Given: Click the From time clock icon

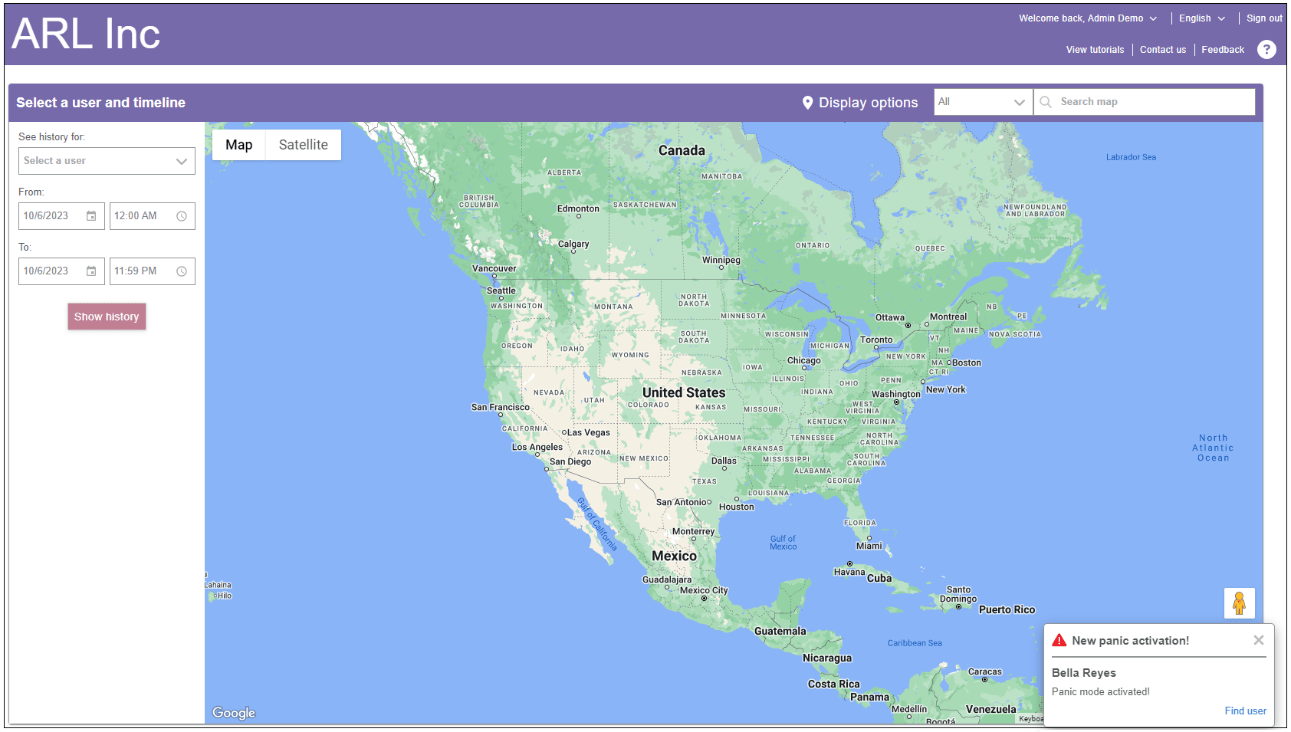Looking at the screenshot, I should (x=181, y=216).
